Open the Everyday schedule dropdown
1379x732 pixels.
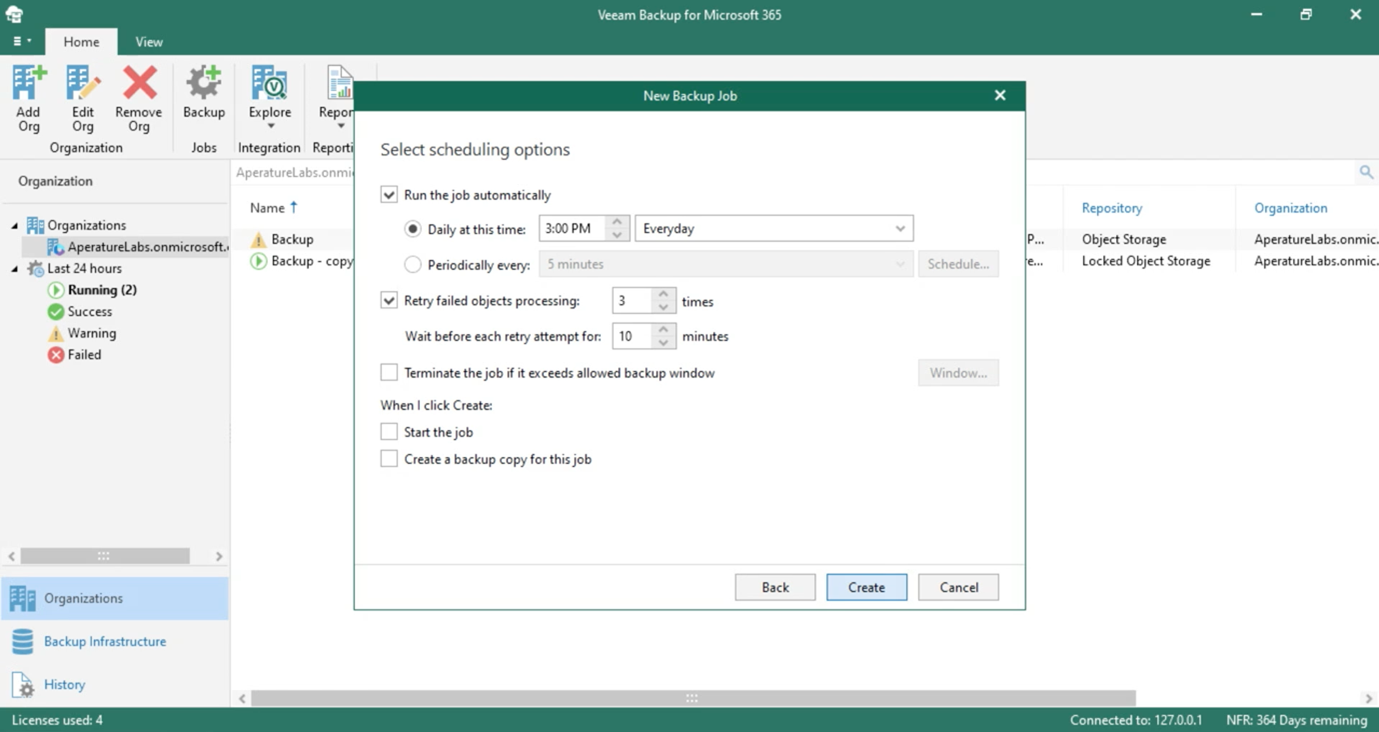774,229
